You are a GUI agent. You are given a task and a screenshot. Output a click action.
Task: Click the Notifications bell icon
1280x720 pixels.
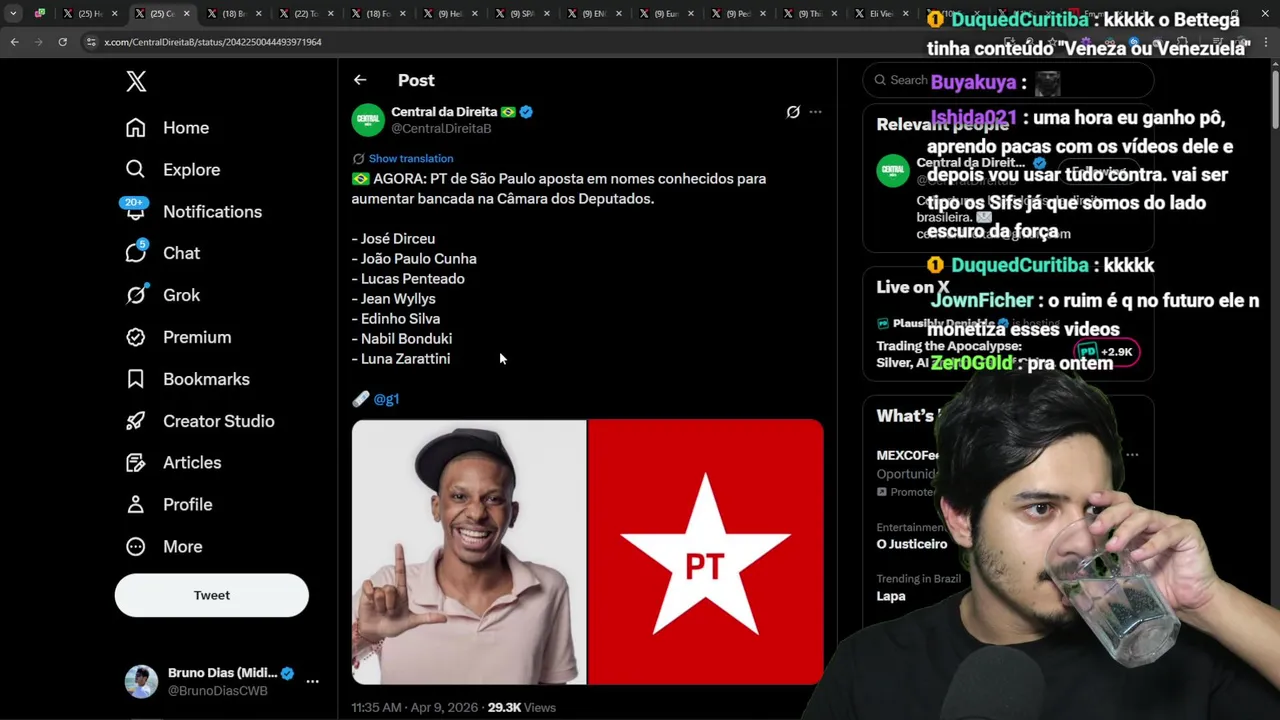pos(136,213)
